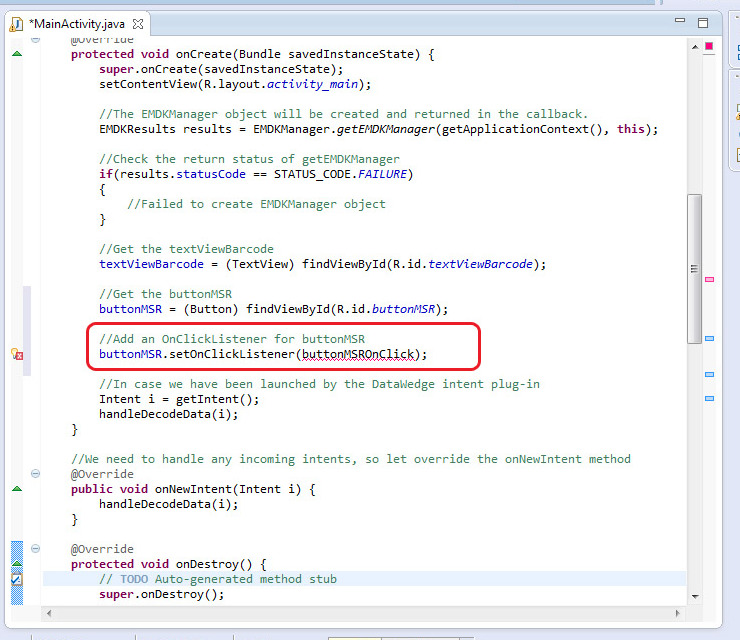Image resolution: width=740 pixels, height=640 pixels.
Task: Select the MainActivity.java editor tab
Action: tap(80, 22)
